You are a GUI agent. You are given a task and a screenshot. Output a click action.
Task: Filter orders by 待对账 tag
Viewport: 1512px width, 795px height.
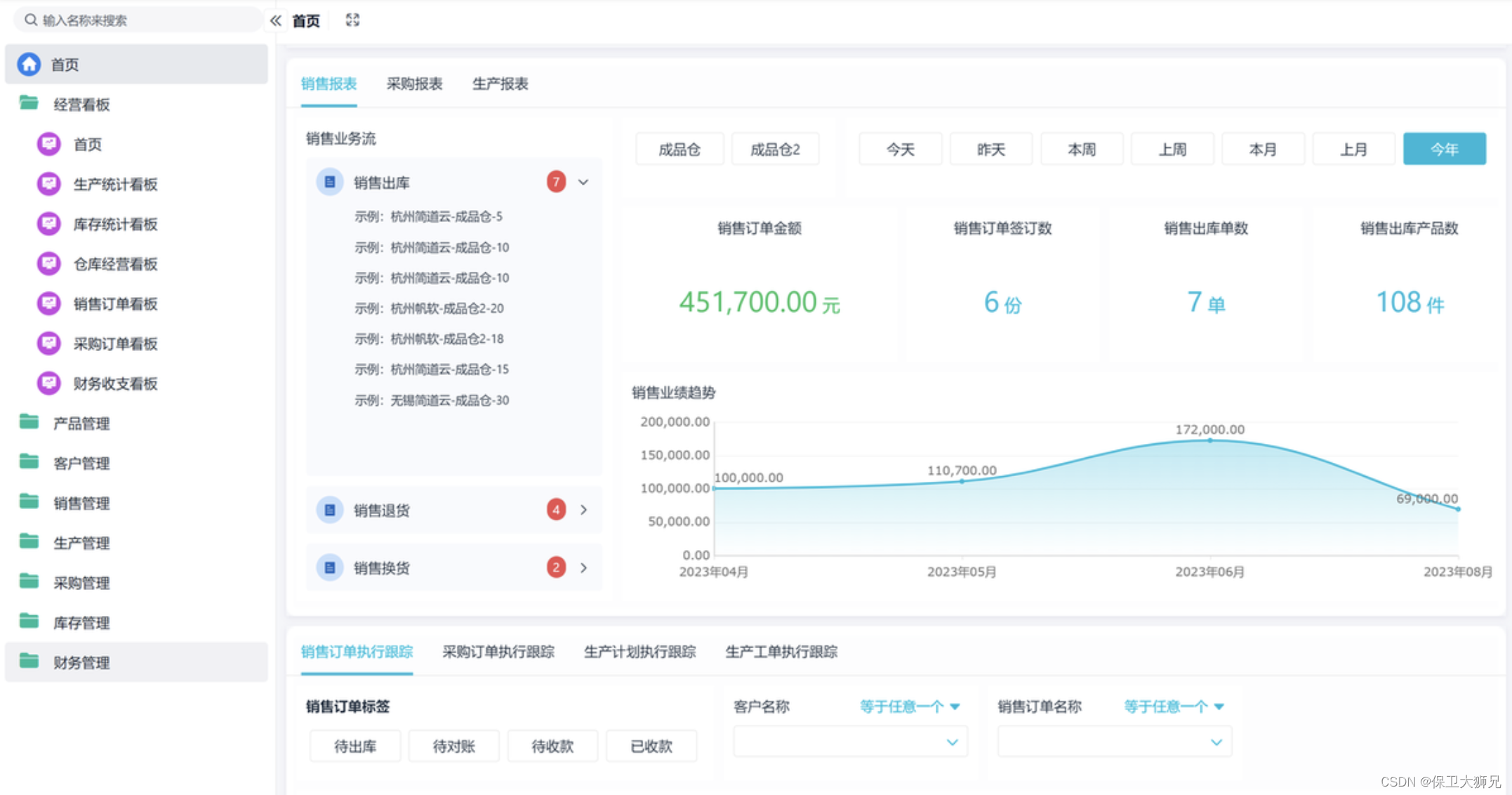[453, 746]
